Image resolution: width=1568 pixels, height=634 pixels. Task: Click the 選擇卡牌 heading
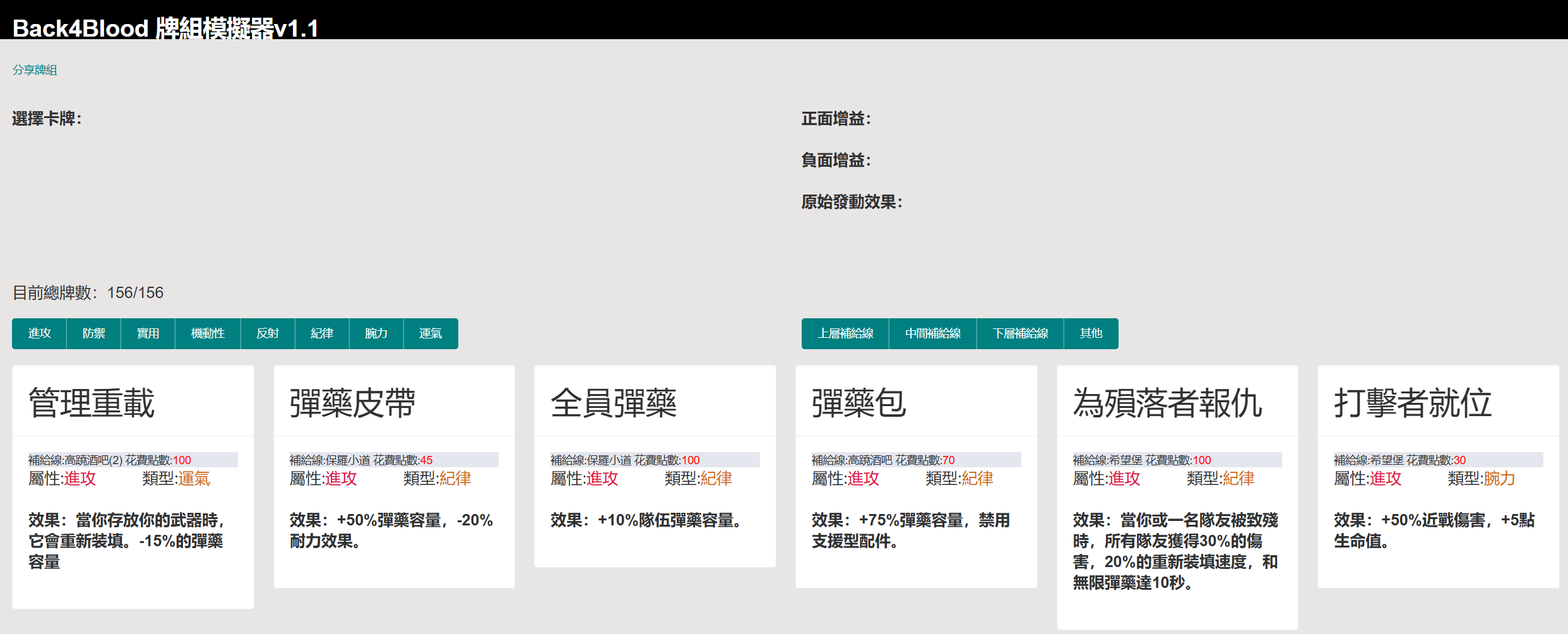[47, 119]
